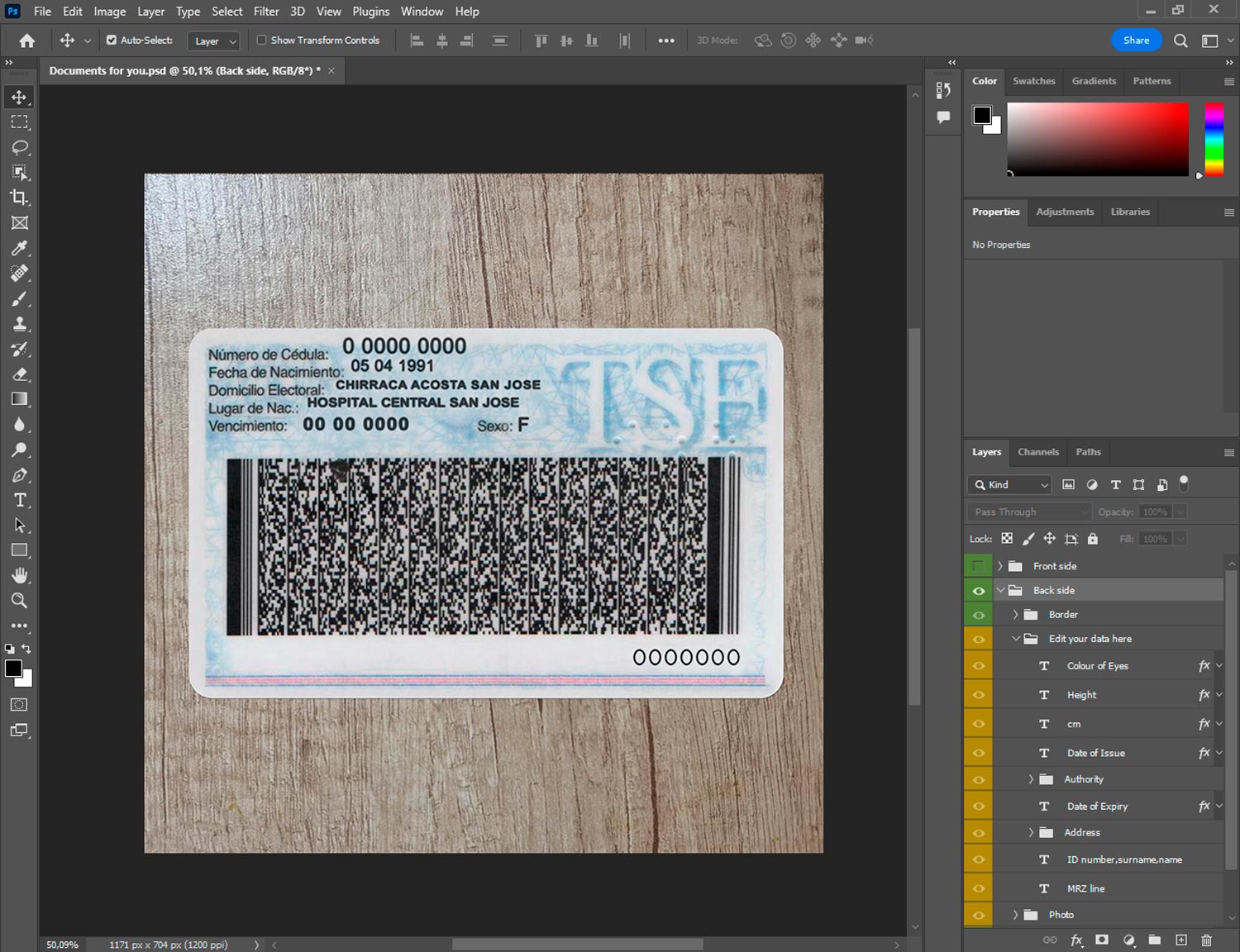Click the delete layer trash icon

click(x=1206, y=940)
